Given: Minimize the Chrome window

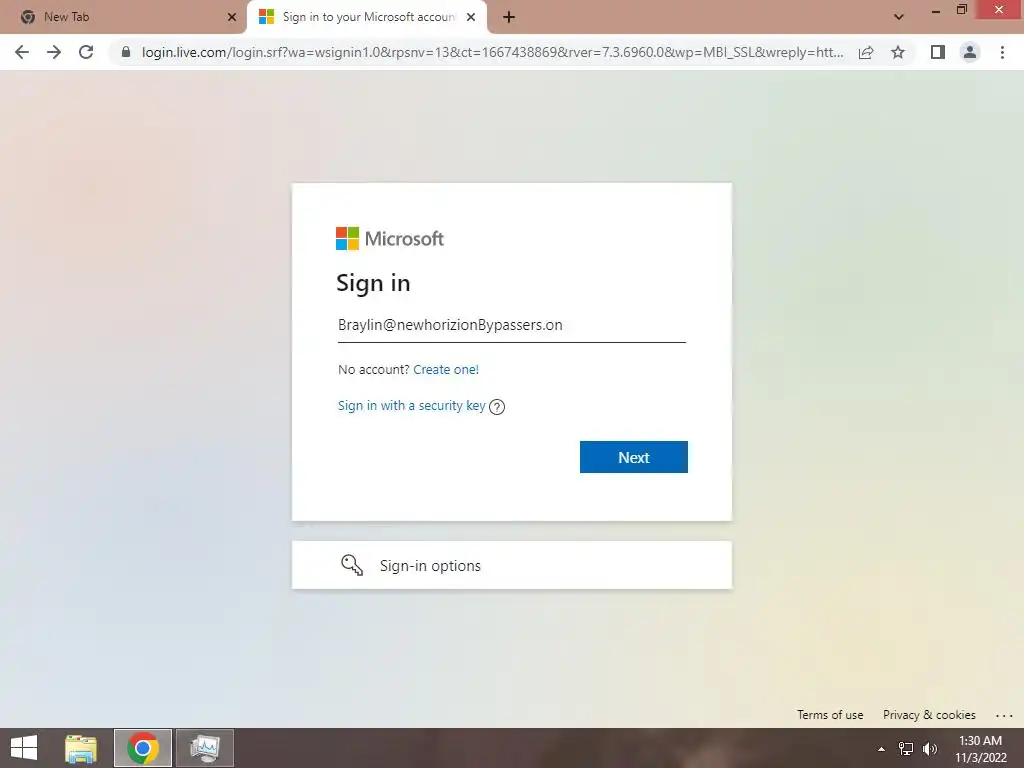Looking at the screenshot, I should tap(936, 11).
